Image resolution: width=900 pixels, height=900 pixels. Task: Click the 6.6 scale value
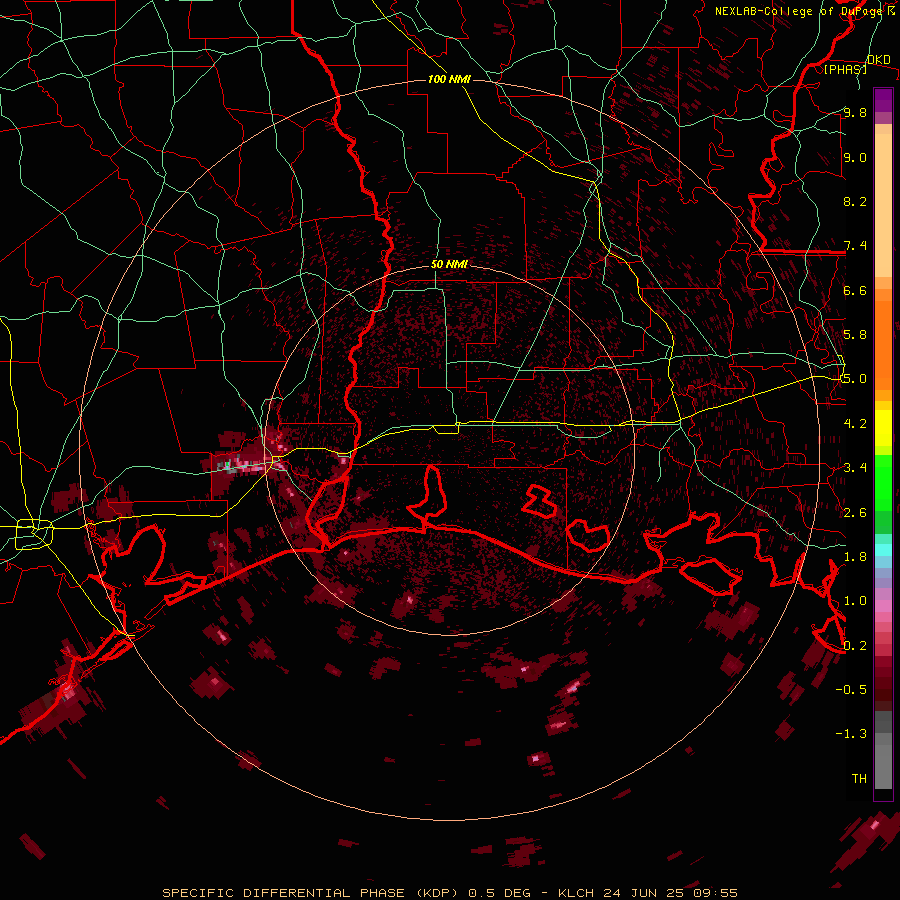(855, 290)
